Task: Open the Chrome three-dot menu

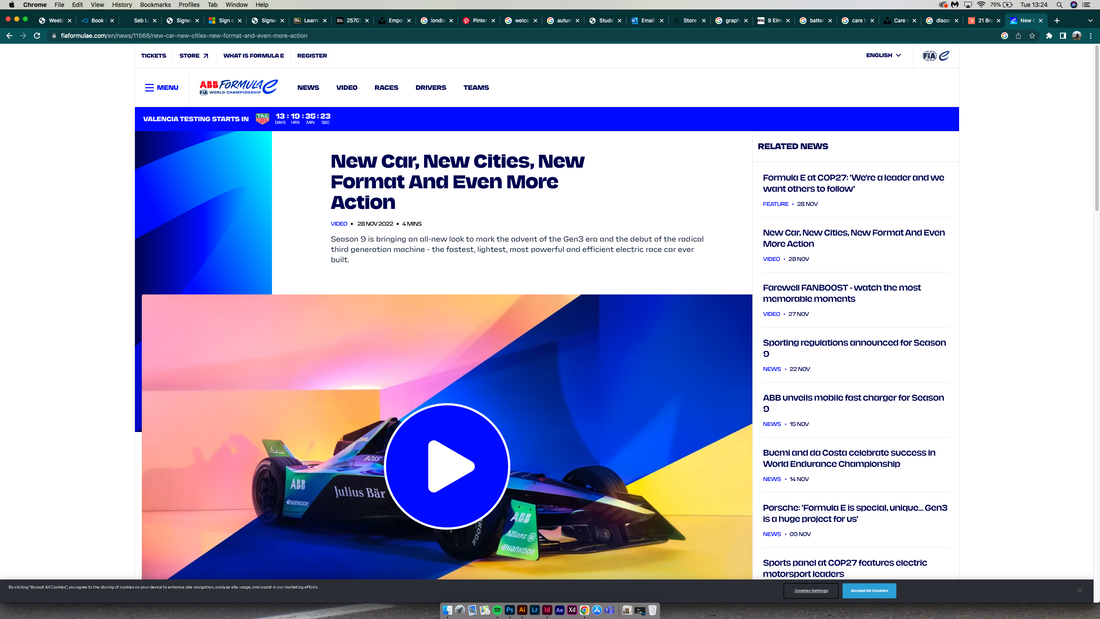Action: click(x=1090, y=36)
